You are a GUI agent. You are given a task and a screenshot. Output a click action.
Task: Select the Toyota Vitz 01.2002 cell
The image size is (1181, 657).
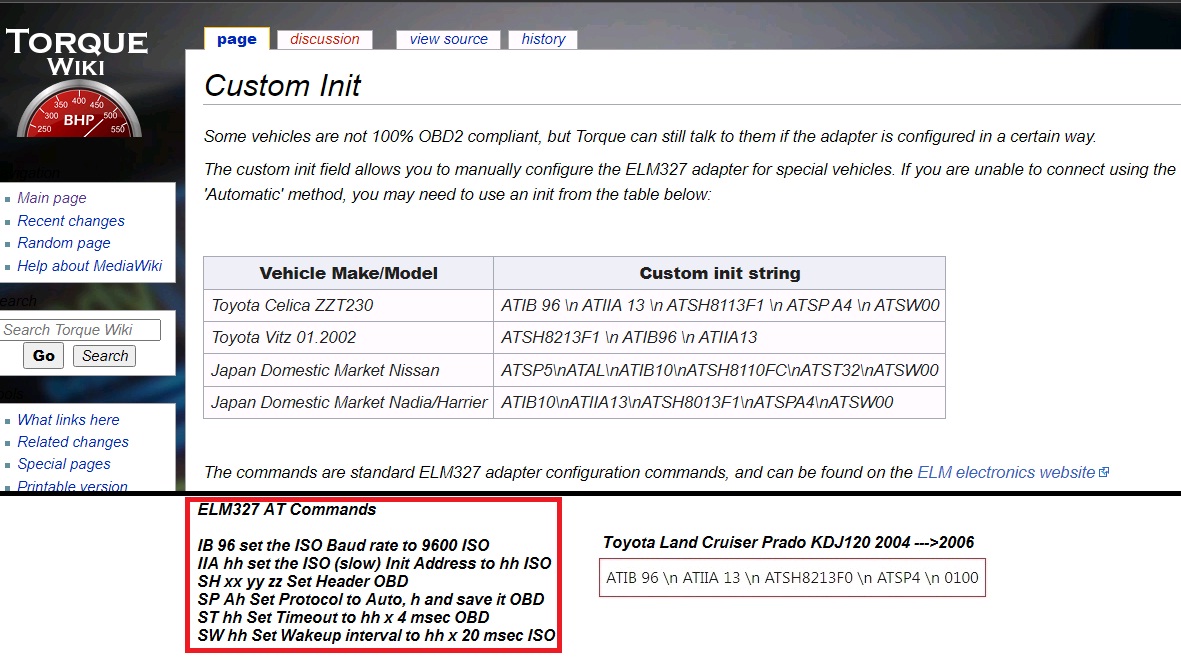(348, 338)
